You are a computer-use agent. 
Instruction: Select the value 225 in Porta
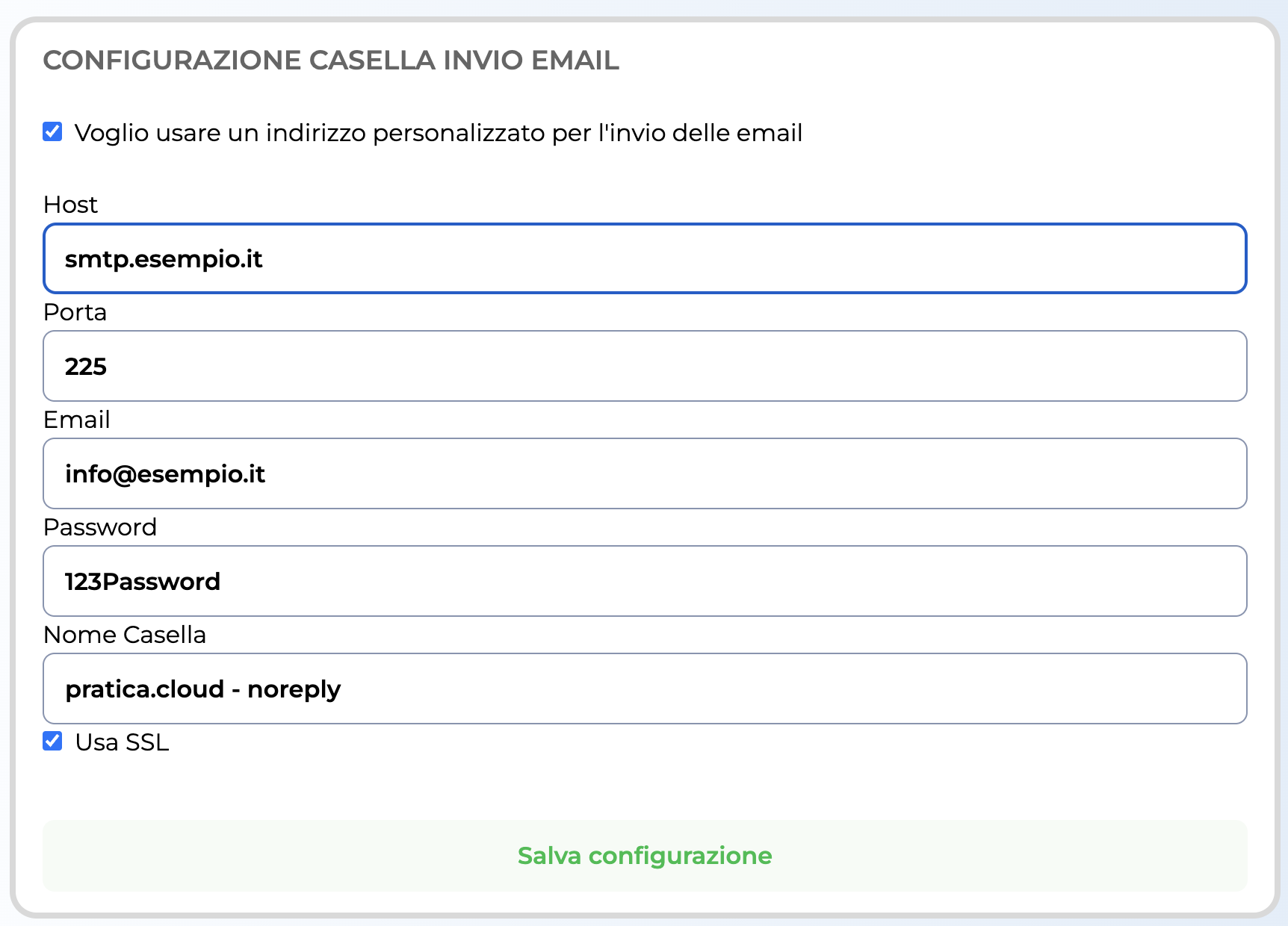(x=85, y=366)
